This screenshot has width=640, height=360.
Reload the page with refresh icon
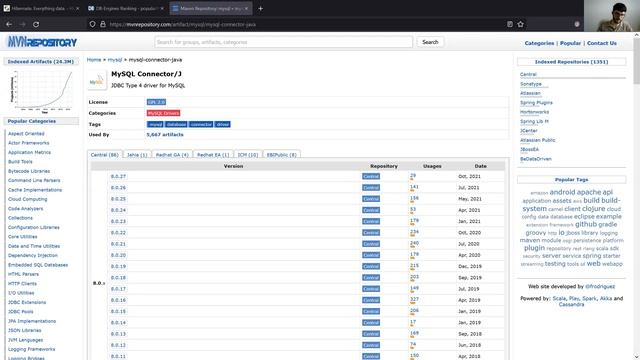click(36, 24)
